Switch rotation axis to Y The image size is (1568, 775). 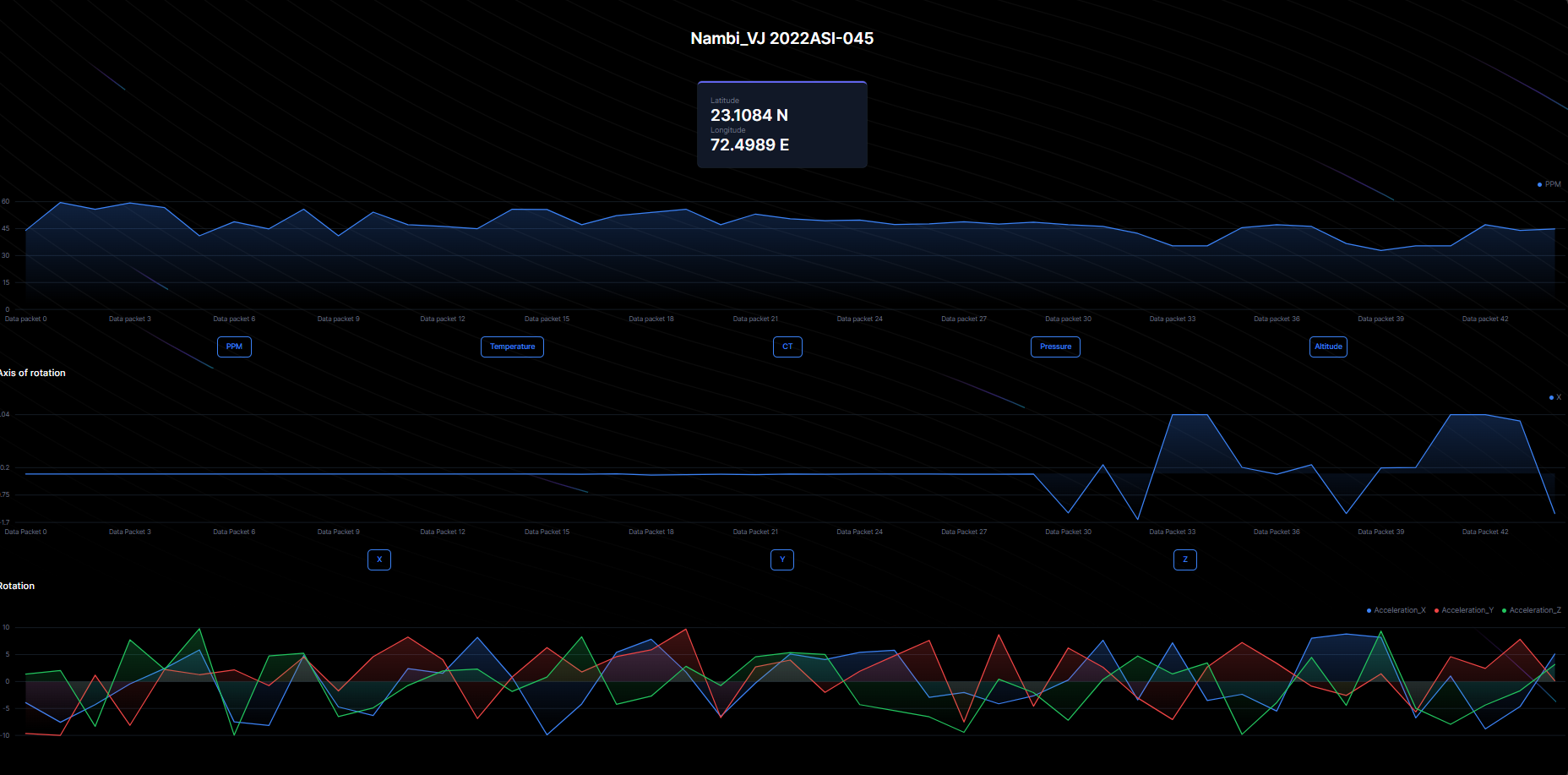(x=782, y=559)
